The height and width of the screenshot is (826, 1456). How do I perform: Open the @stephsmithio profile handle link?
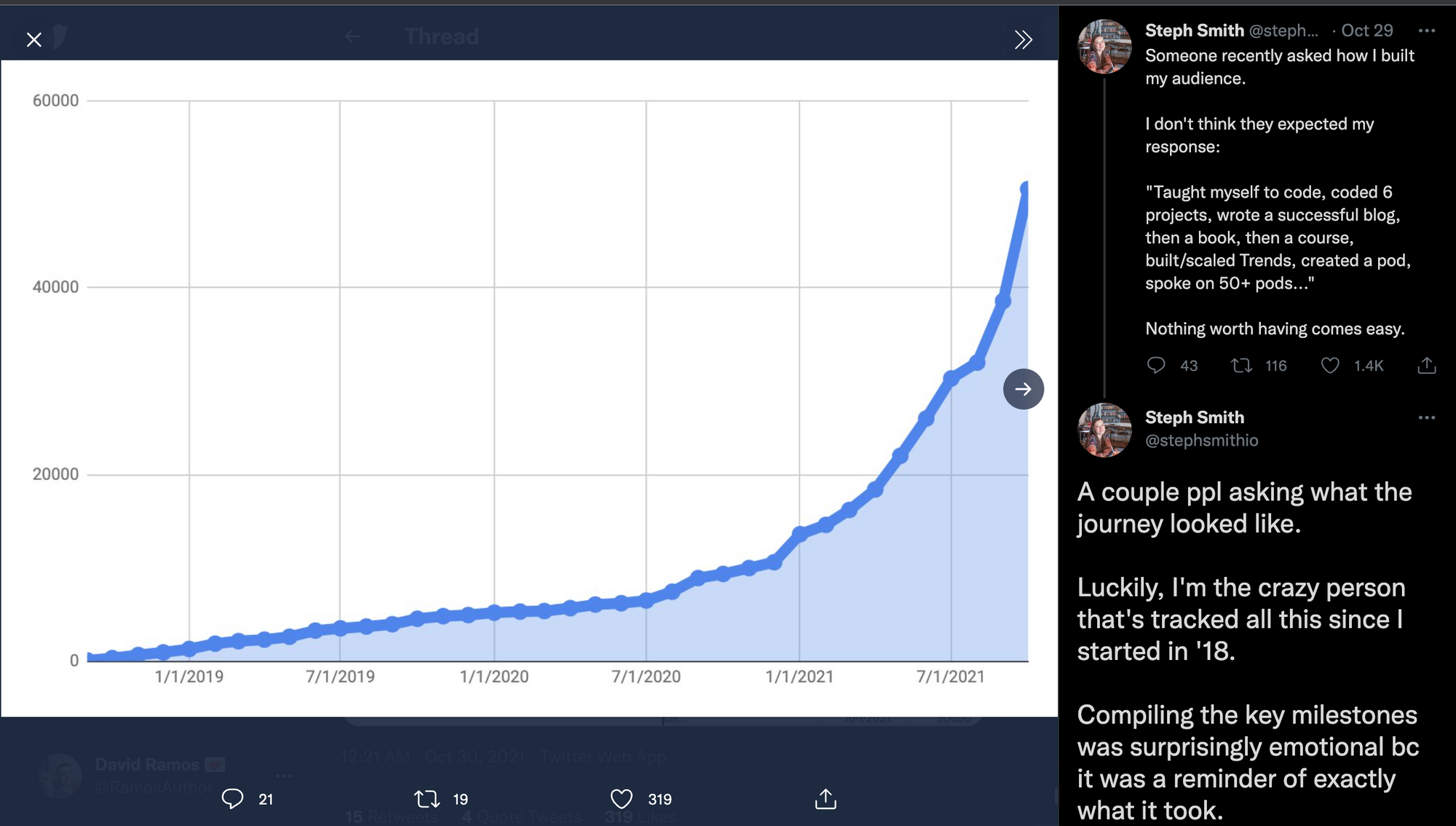(x=1201, y=441)
